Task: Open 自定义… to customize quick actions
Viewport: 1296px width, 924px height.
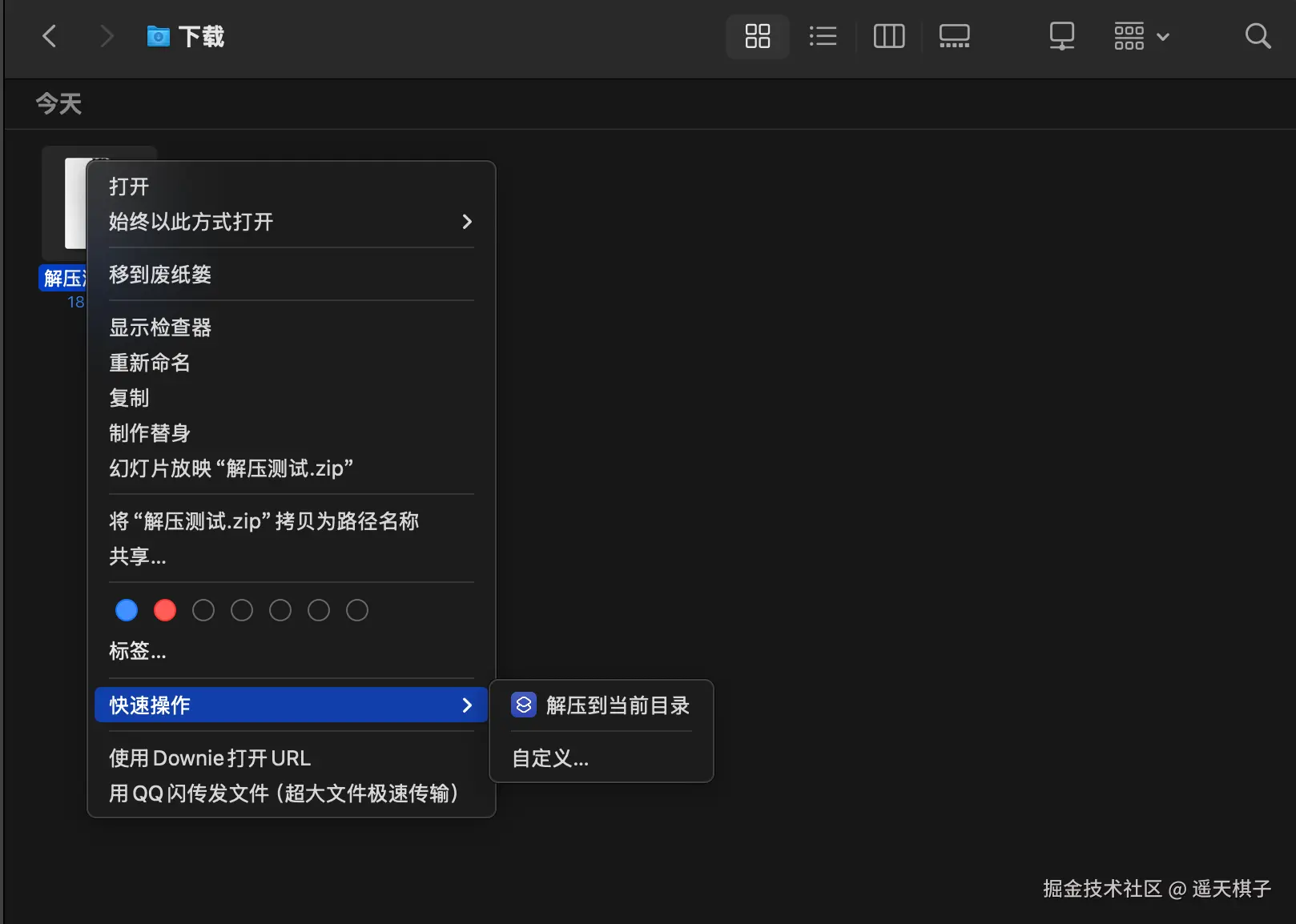Action: pos(602,758)
